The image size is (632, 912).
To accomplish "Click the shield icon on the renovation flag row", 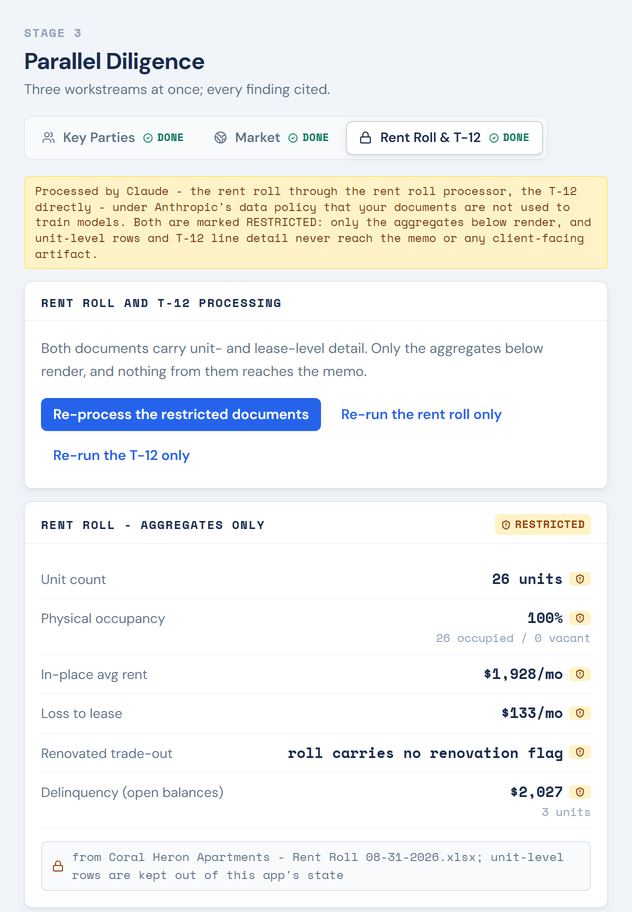I will (x=580, y=752).
